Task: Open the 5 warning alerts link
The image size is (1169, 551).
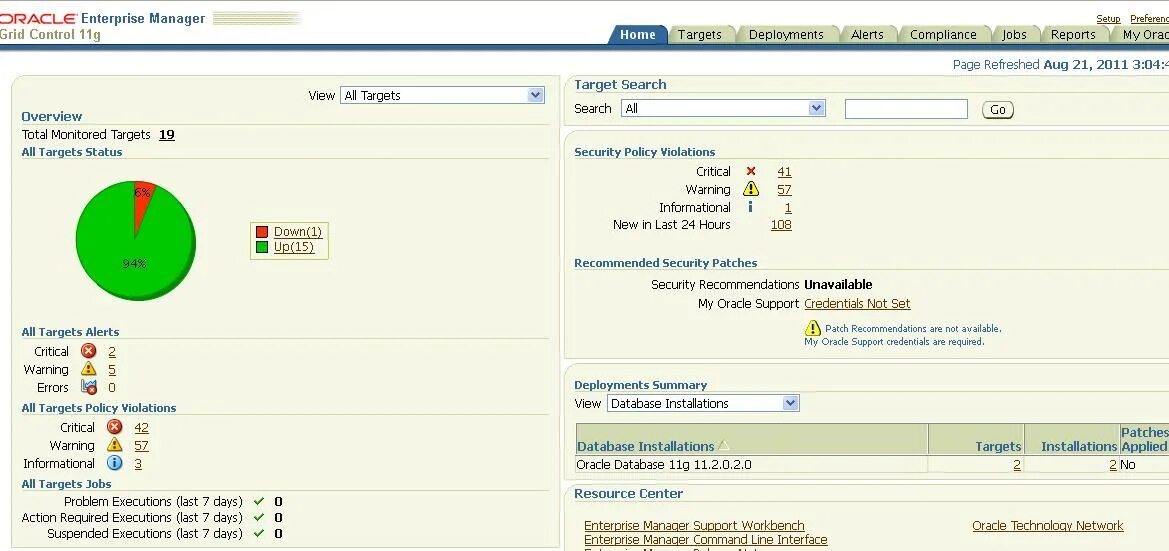Action: point(112,369)
